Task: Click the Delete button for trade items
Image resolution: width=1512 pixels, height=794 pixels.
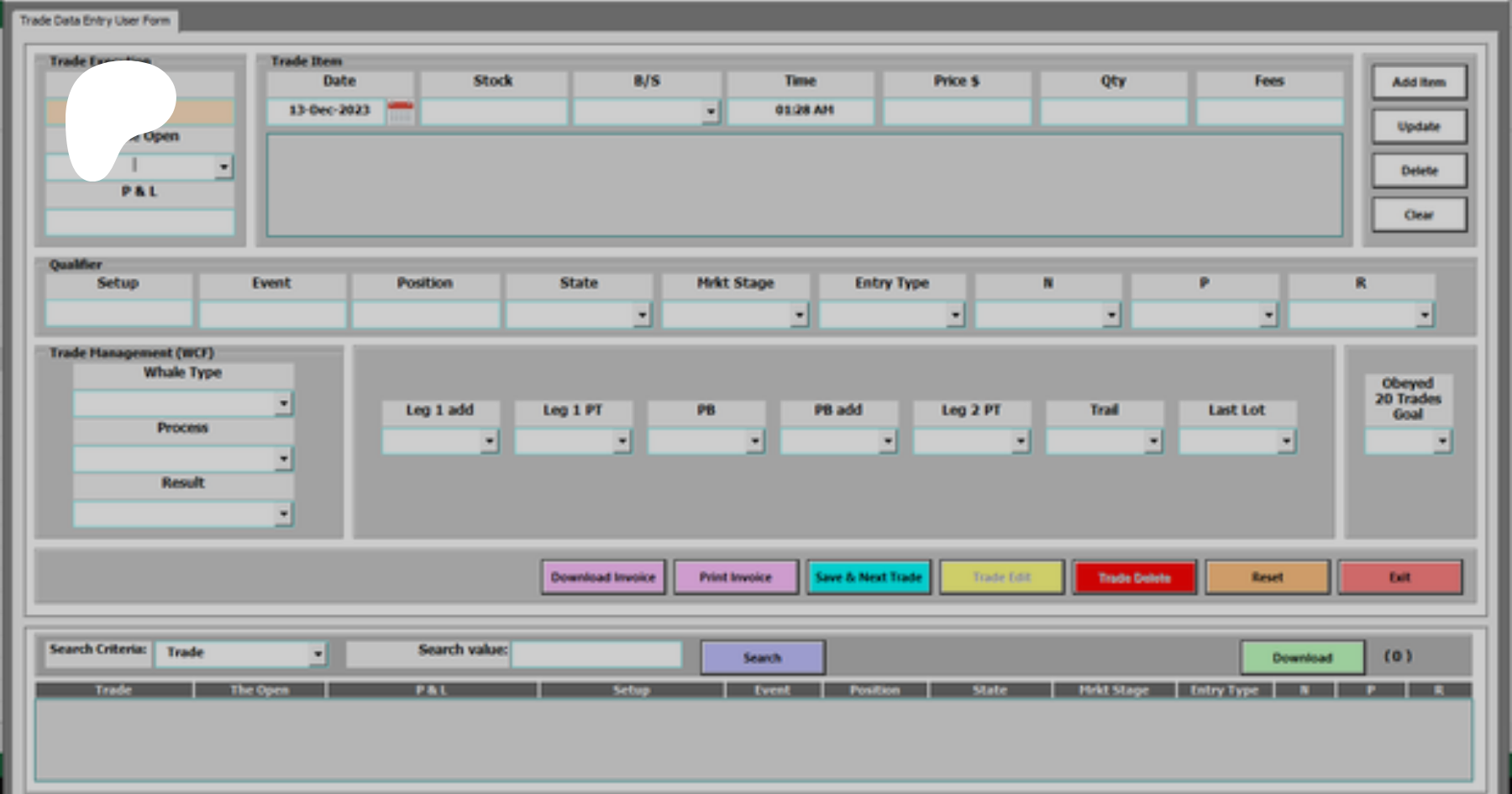Action: pyautogui.click(x=1419, y=171)
